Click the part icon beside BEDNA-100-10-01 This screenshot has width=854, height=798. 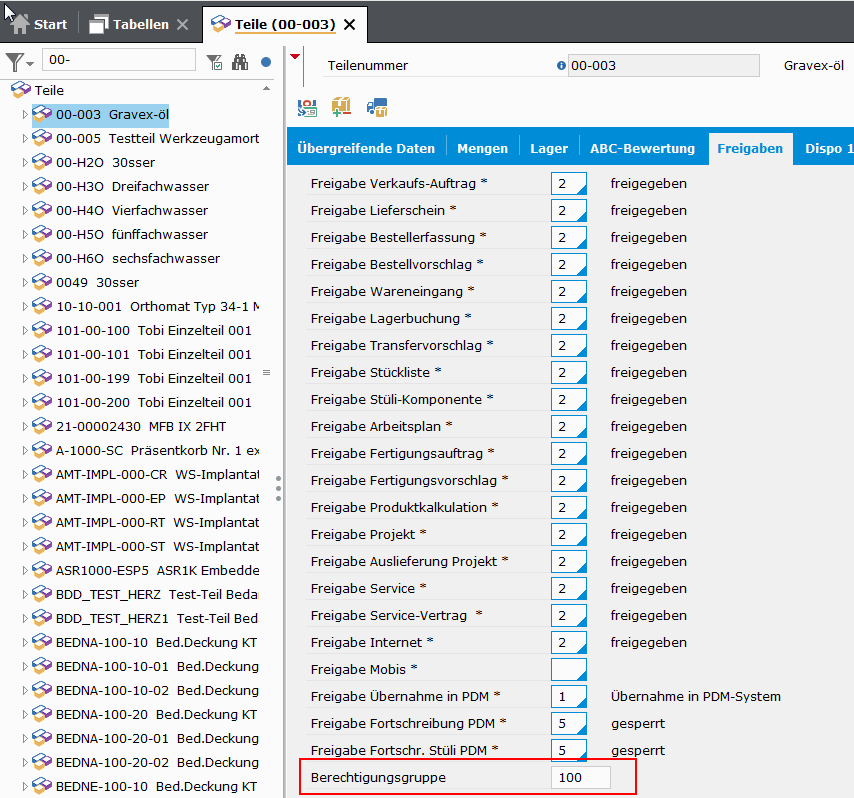(x=42, y=665)
